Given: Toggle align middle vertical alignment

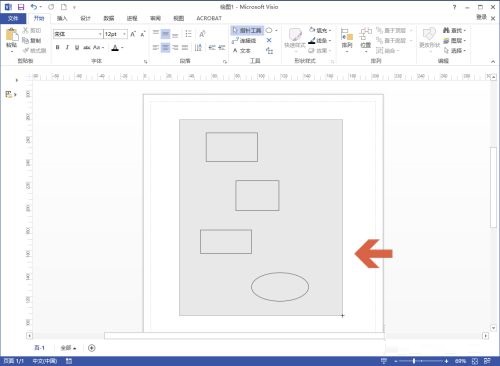Looking at the screenshot, I should pyautogui.click(x=165, y=34).
